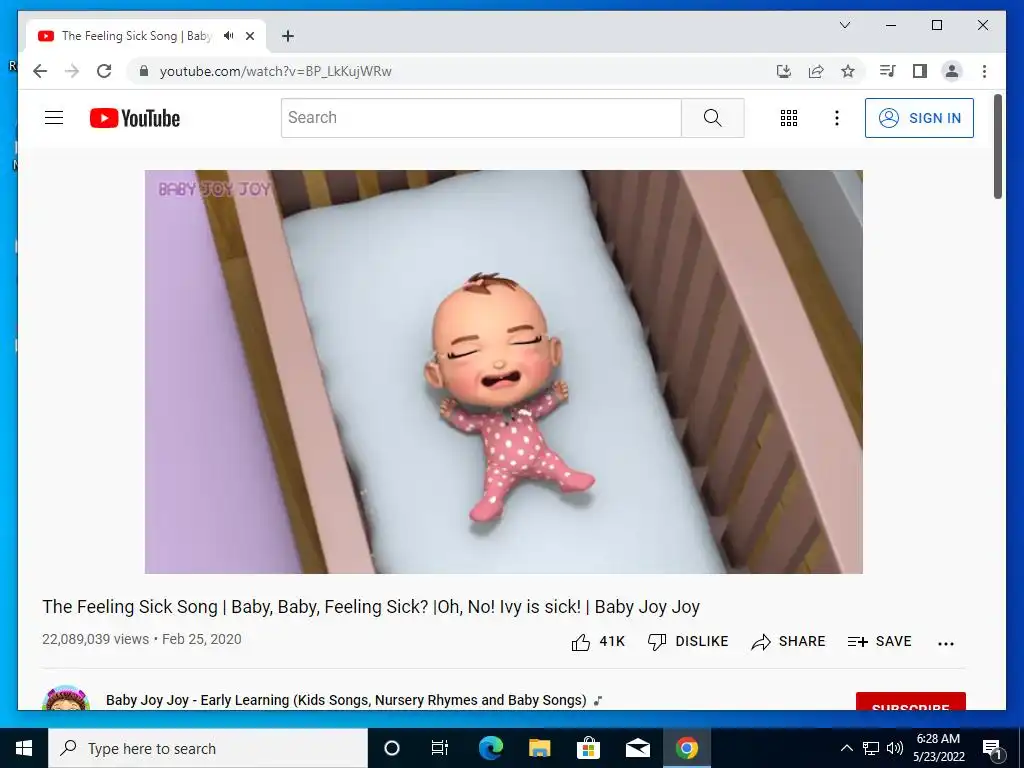Mute the tab via speaker icon

(x=228, y=36)
